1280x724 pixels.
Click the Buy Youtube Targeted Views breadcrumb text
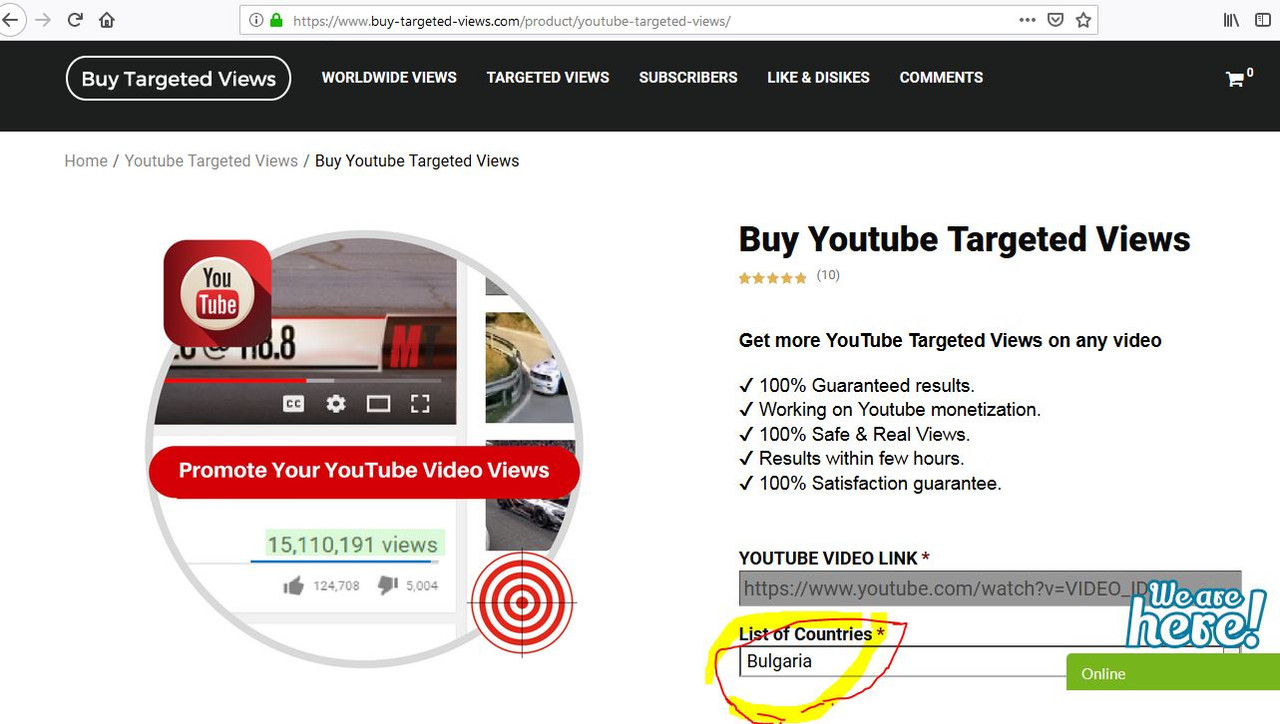417,161
